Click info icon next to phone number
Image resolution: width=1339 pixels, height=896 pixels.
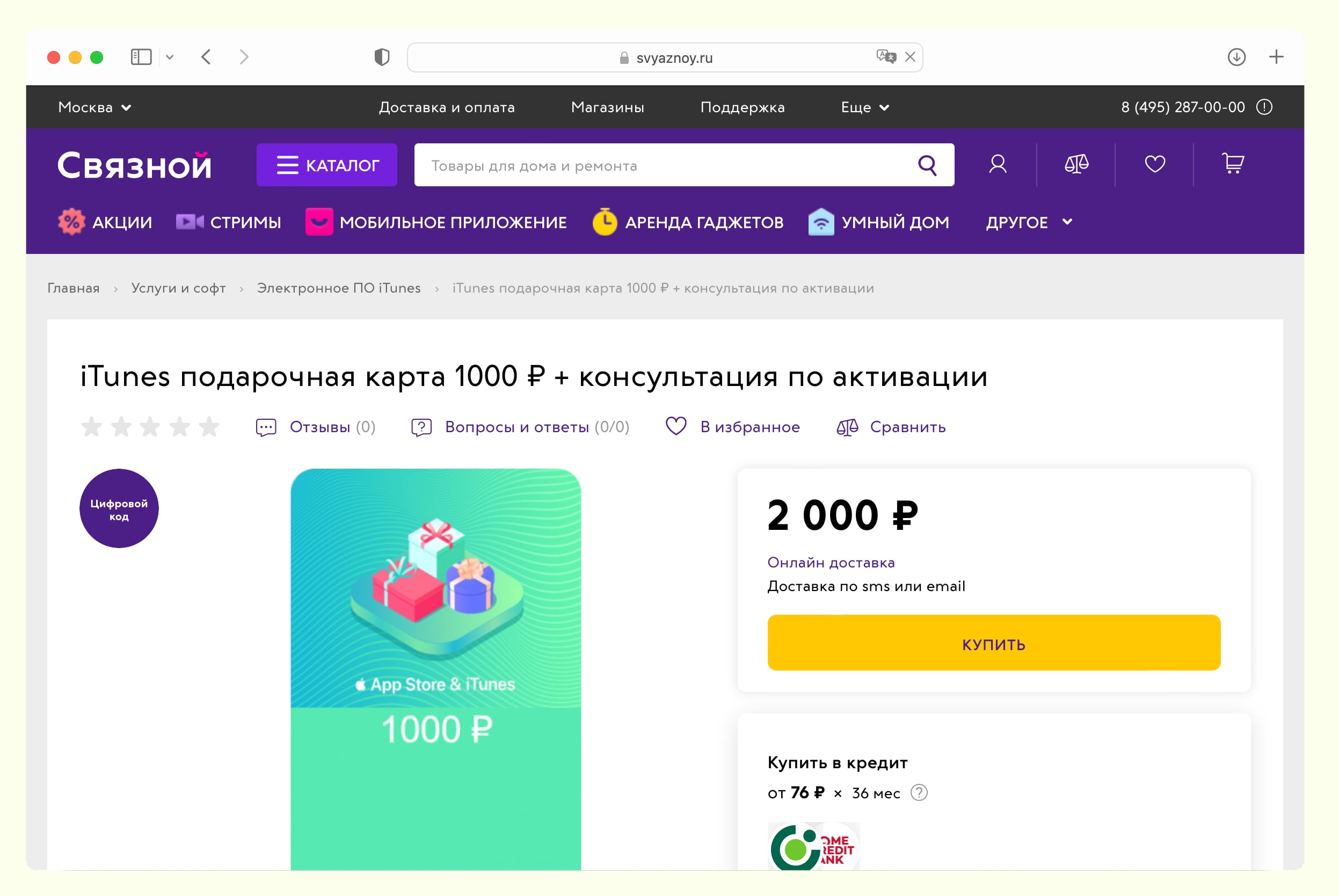[1264, 107]
